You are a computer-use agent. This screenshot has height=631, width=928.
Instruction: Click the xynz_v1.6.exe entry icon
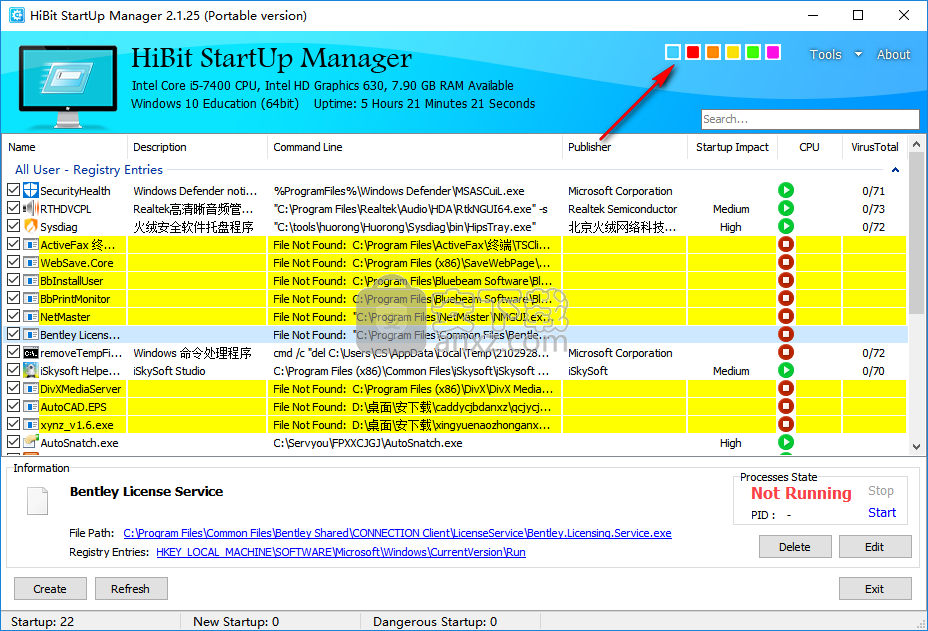coord(31,424)
